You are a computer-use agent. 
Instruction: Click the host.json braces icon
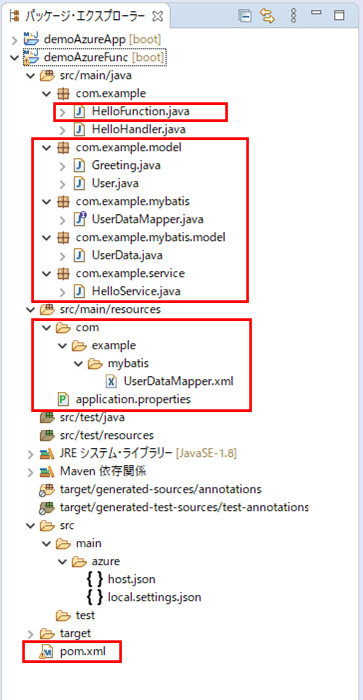pos(95,579)
